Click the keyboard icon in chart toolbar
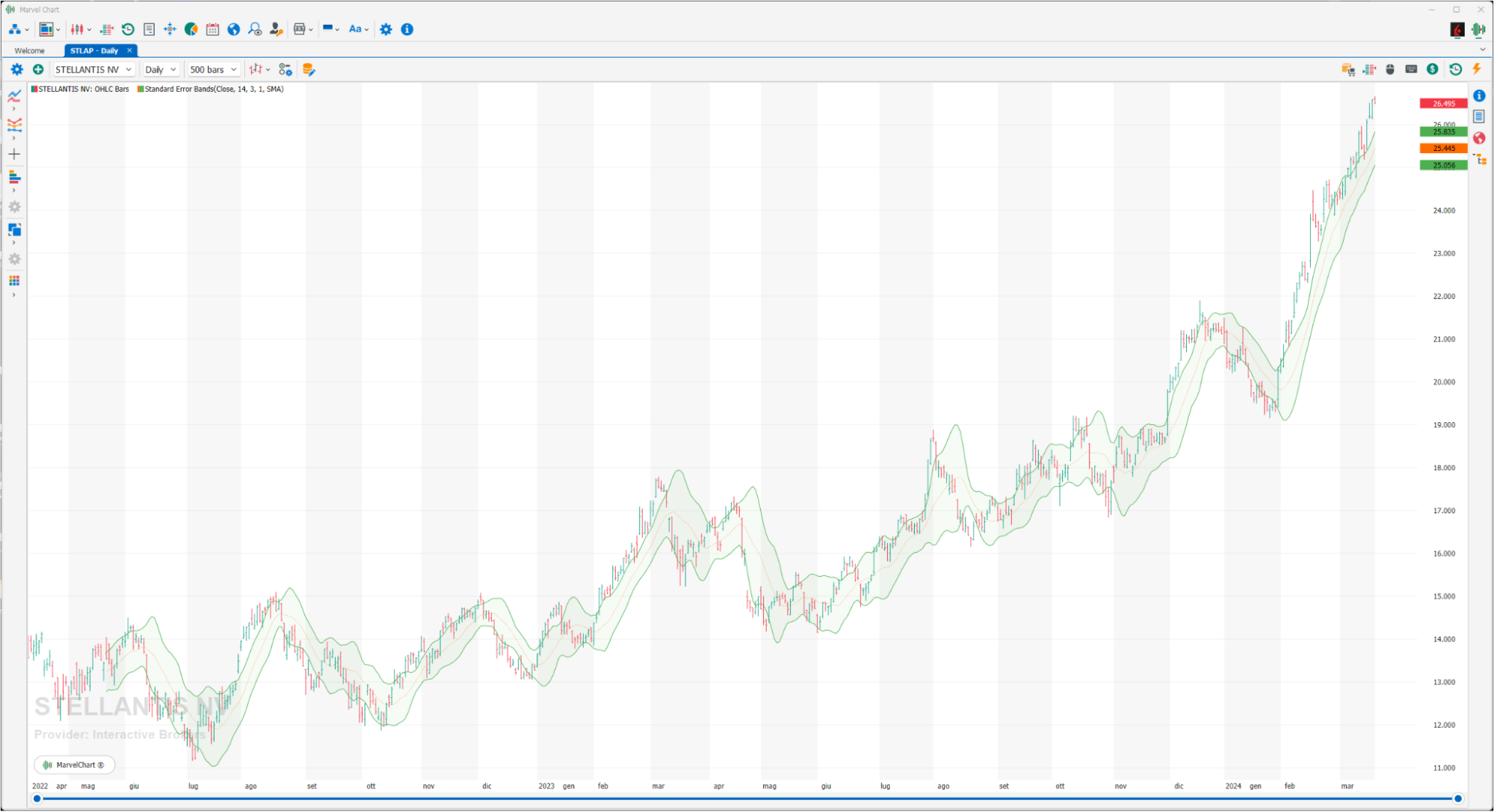Viewport: 1494px width, 812px height. [x=1411, y=69]
